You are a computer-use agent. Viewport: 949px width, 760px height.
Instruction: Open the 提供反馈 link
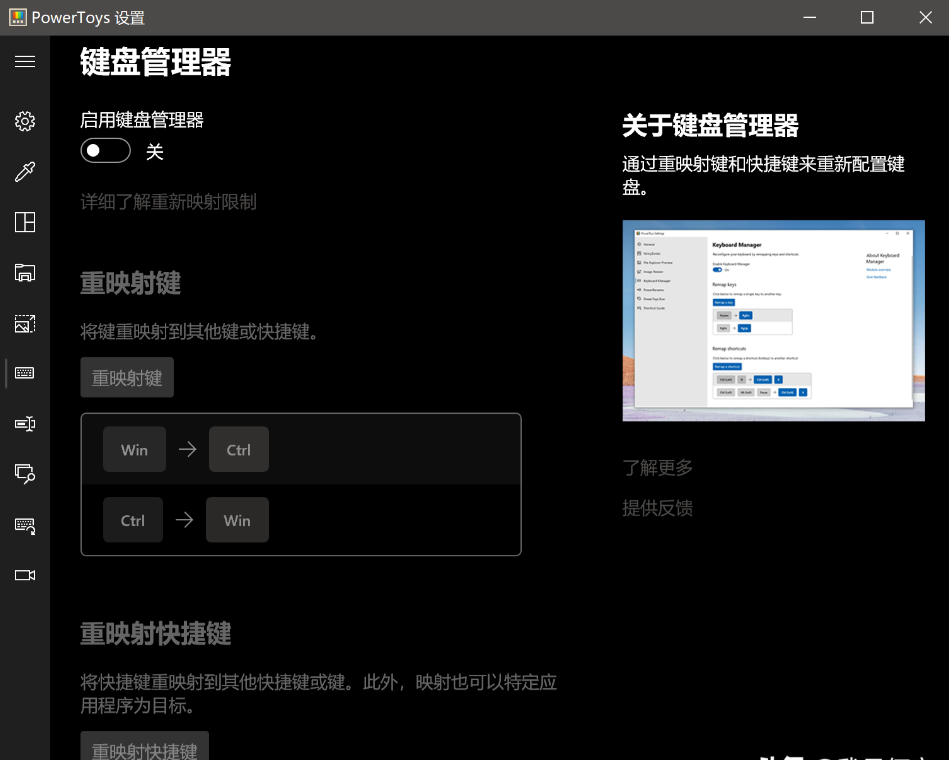click(657, 508)
